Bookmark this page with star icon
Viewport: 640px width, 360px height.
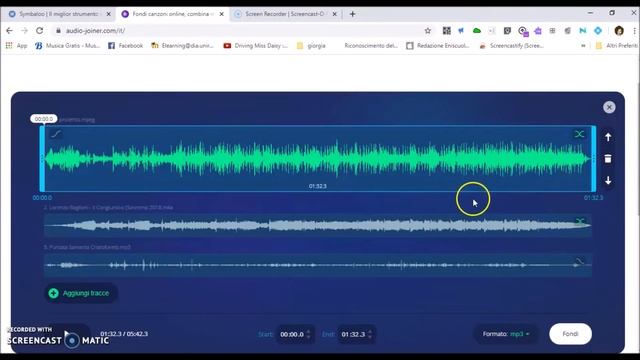pyautogui.click(x=428, y=31)
